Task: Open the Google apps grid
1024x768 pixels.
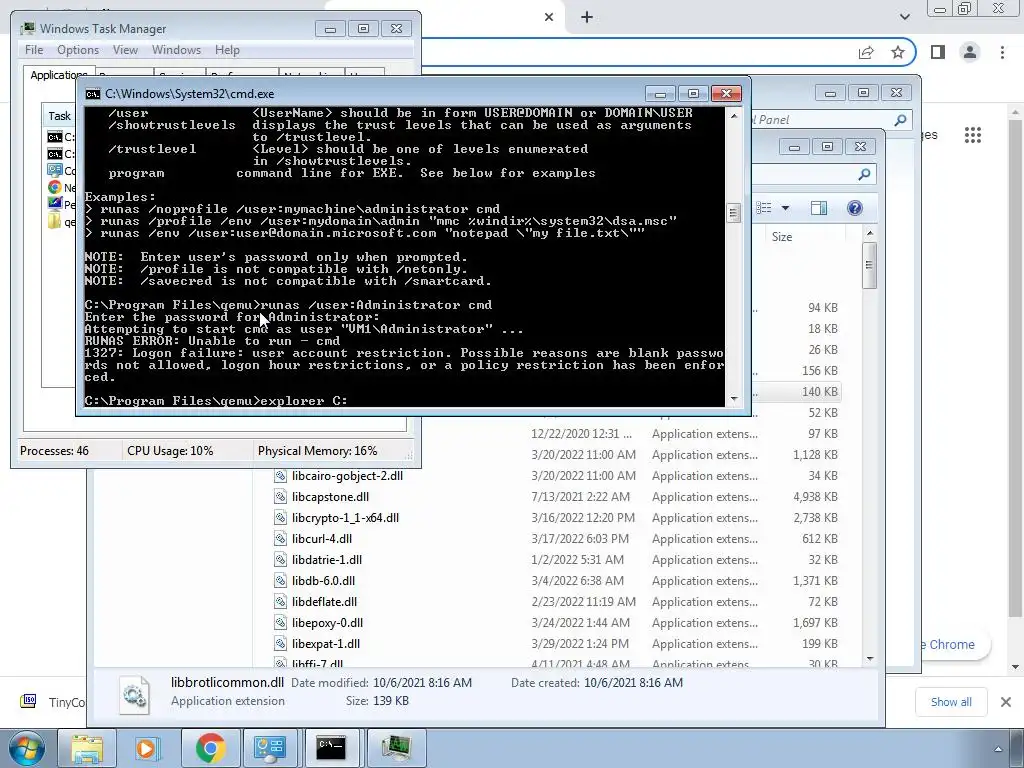Action: [973, 135]
